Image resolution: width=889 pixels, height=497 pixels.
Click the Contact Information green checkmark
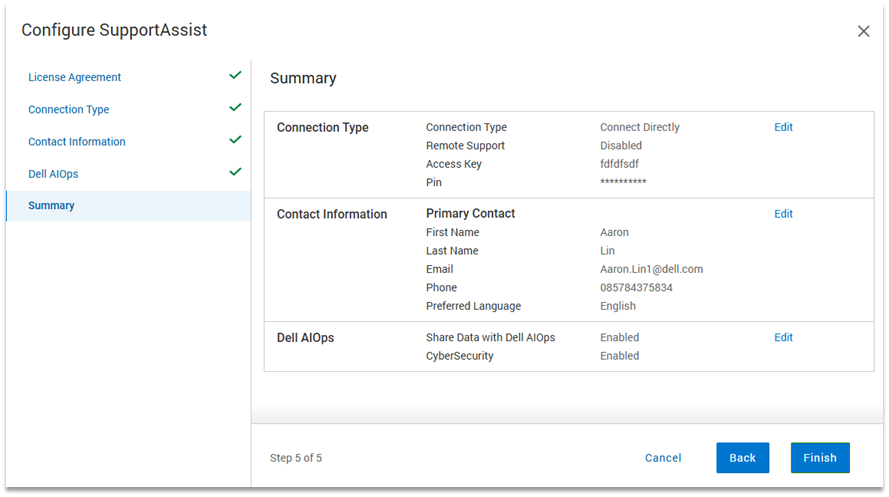[x=235, y=139]
